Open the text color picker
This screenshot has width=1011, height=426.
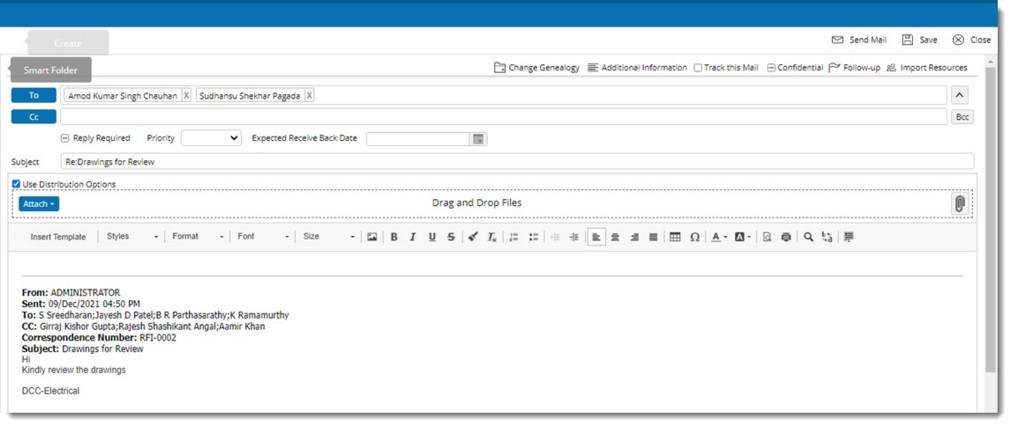pos(719,237)
